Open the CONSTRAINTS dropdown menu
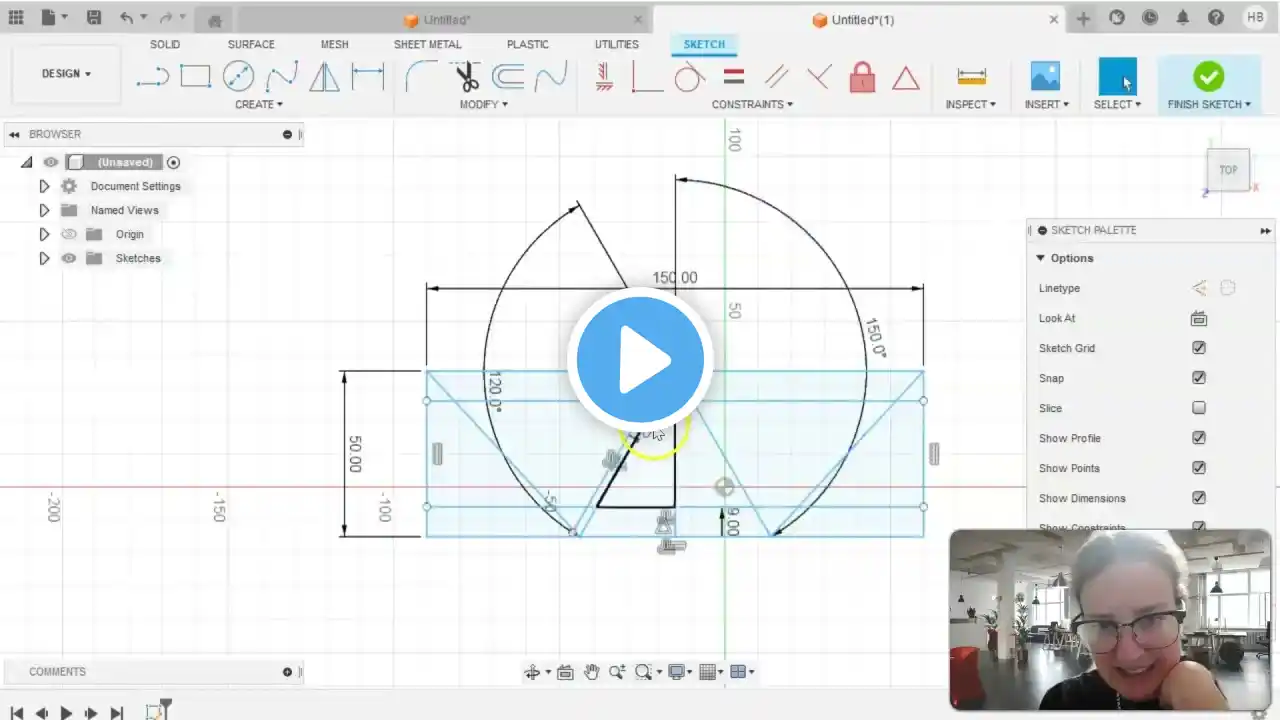 pyautogui.click(x=753, y=104)
